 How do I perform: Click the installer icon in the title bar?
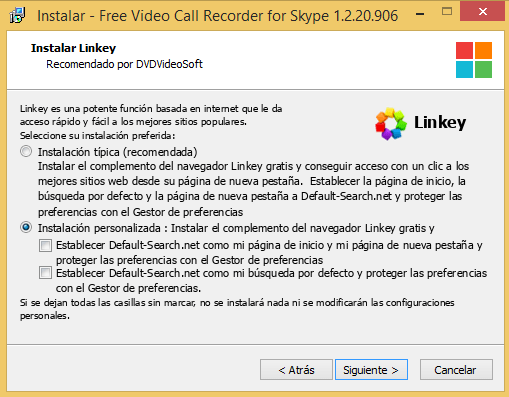click(x=17, y=15)
